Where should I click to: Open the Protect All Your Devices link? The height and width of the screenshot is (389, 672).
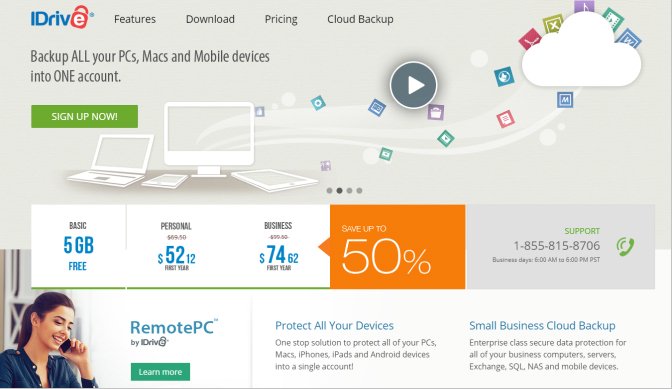[334, 326]
